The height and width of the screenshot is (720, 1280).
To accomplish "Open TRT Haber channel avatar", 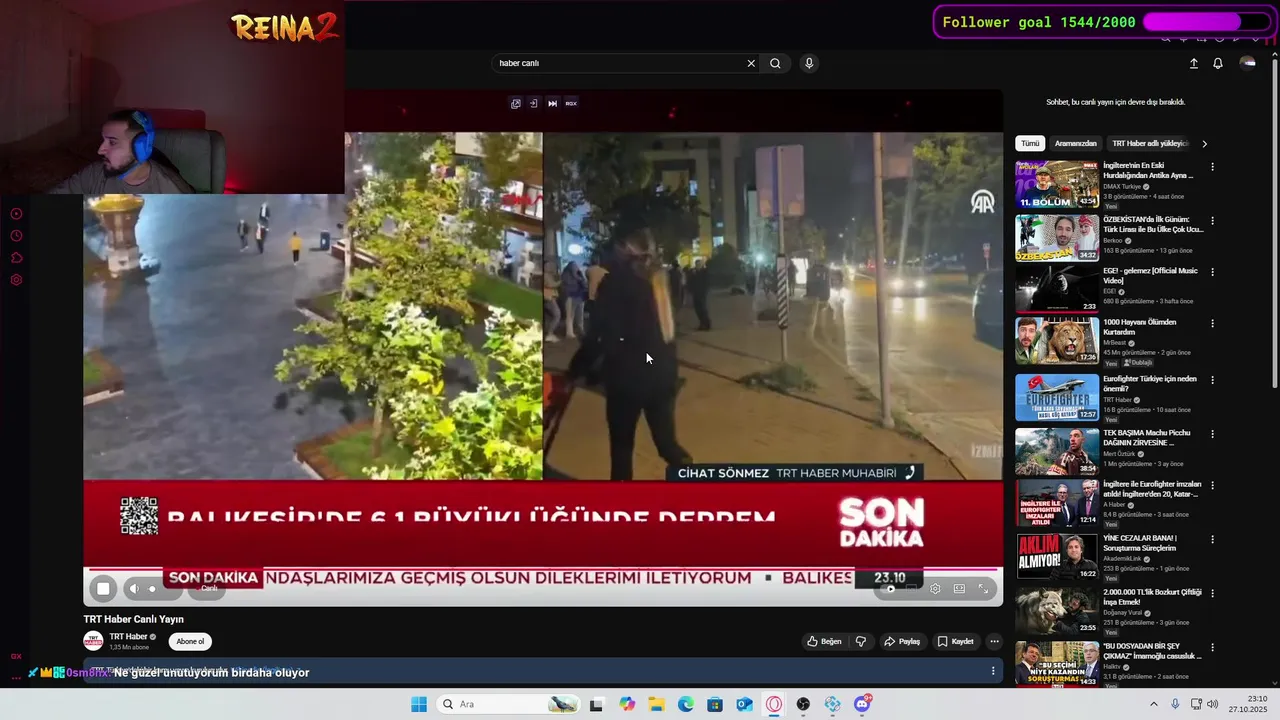I will pyautogui.click(x=93, y=641).
